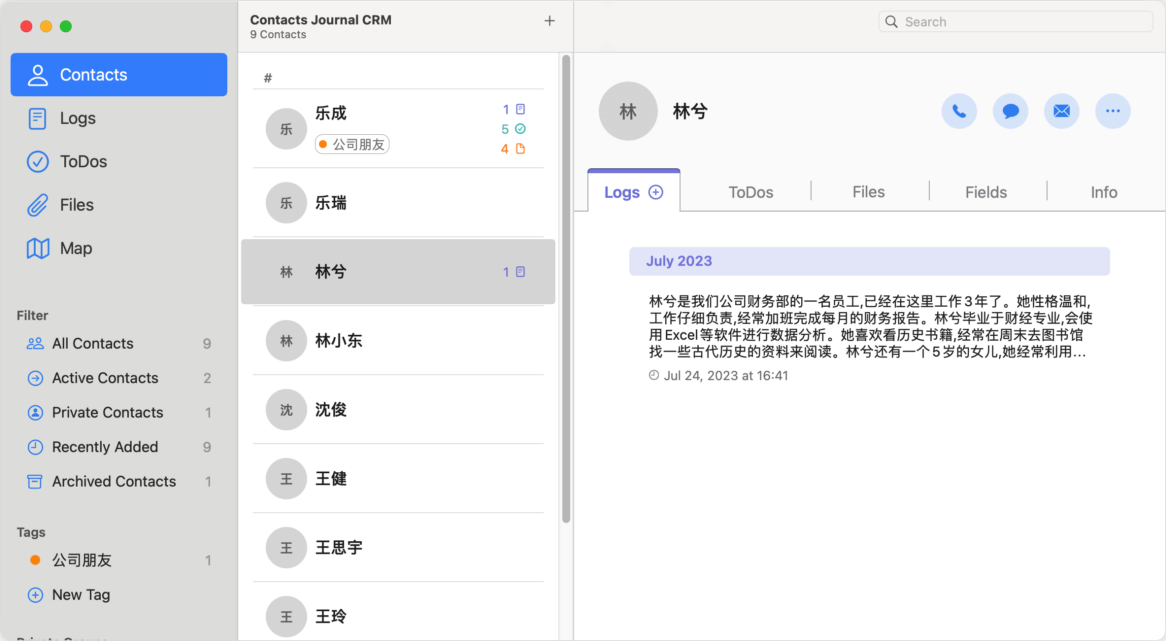Click the July 2023 log header

(x=869, y=261)
